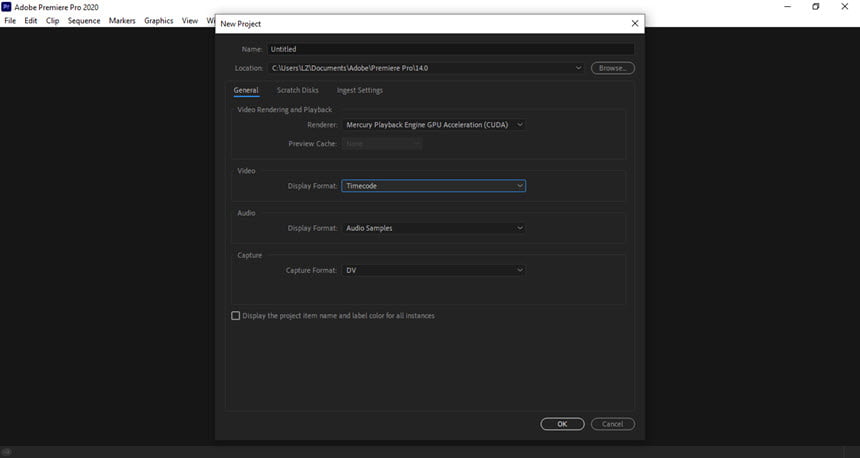Close the Adobe Premiere Pro window
860x458 pixels.
click(x=845, y=7)
